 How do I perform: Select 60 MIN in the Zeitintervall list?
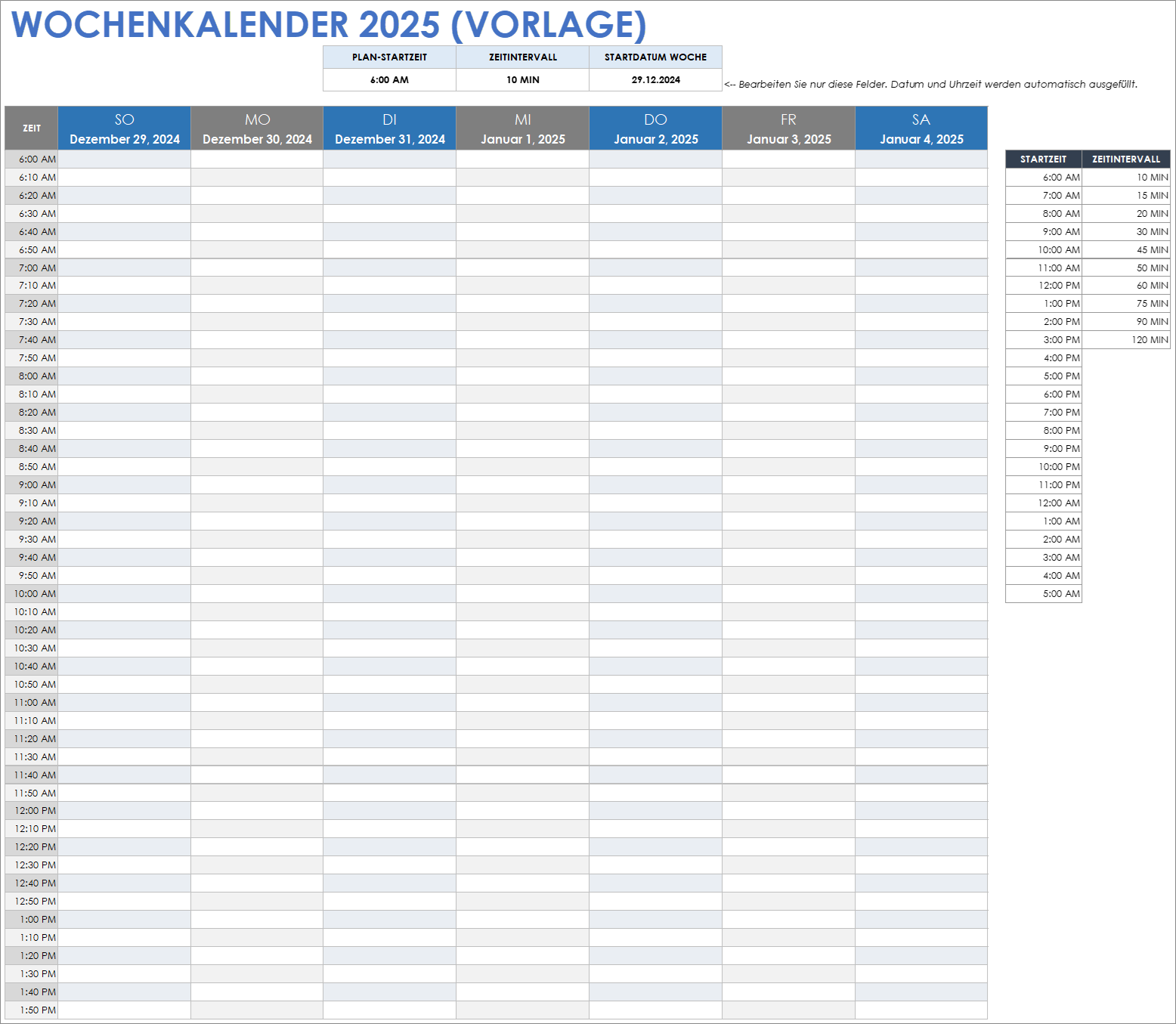(1126, 286)
